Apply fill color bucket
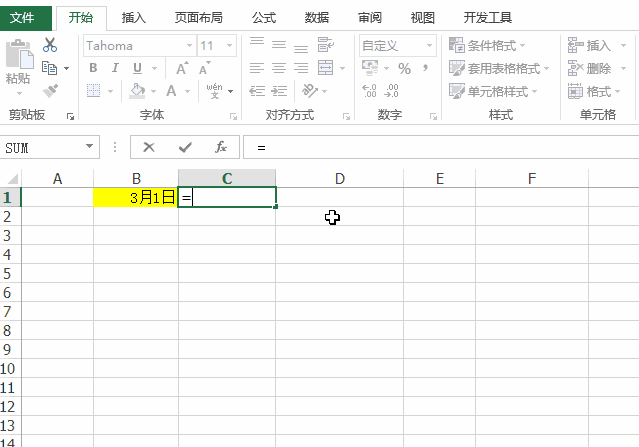This screenshot has height=447, width=639. click(x=137, y=91)
